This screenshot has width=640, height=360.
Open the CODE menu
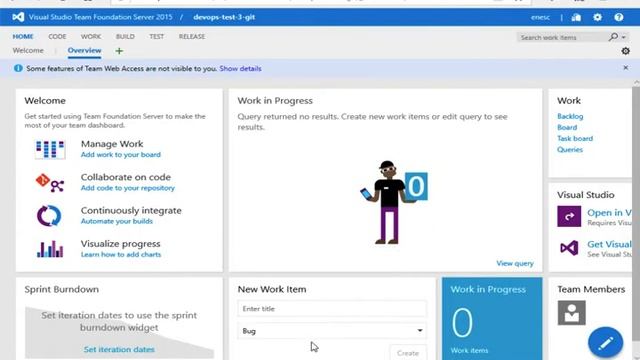57,36
